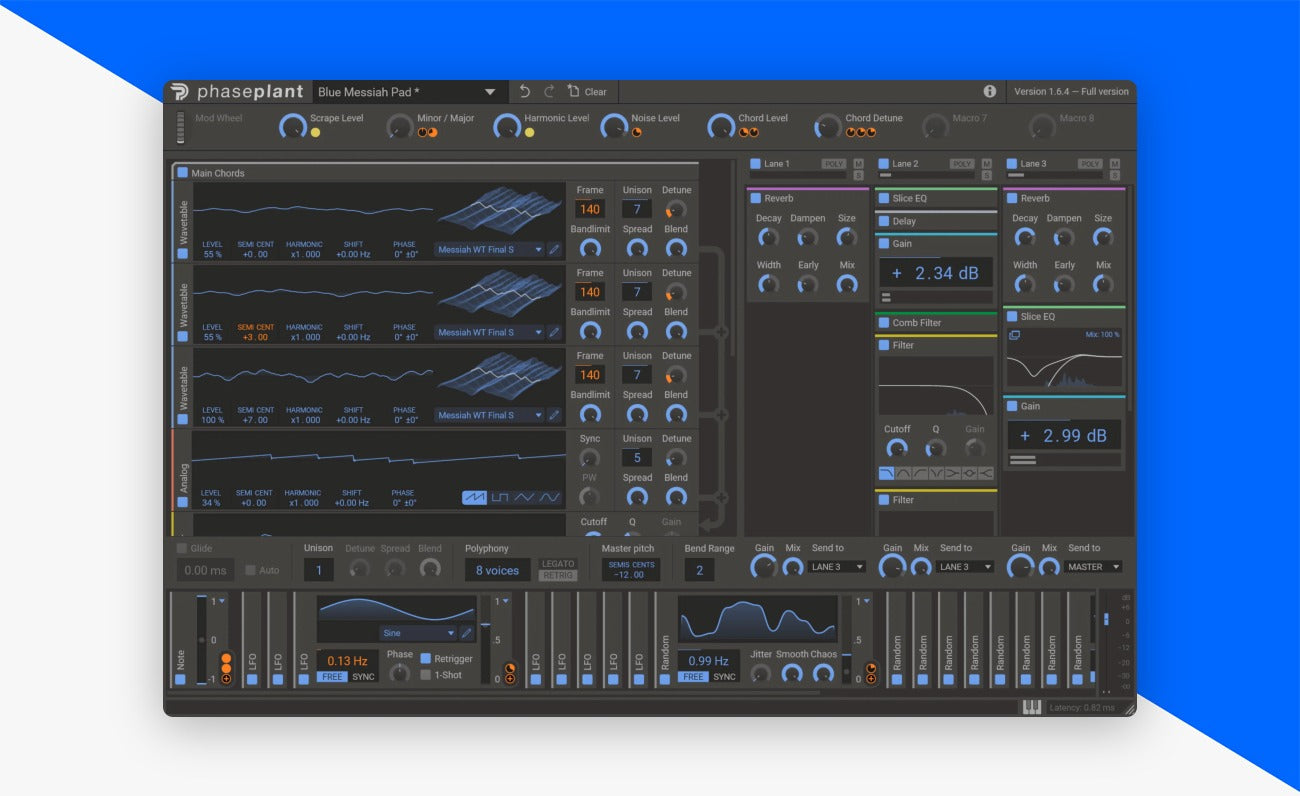The width and height of the screenshot is (1300, 796).
Task: Click the 0.13 Hz LFO rate value
Action: pyautogui.click(x=347, y=660)
